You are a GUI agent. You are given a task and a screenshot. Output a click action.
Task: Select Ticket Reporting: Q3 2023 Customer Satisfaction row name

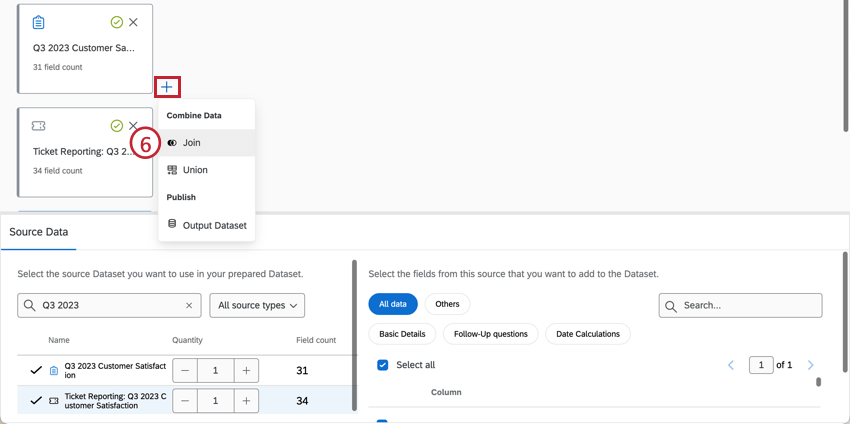coord(115,401)
